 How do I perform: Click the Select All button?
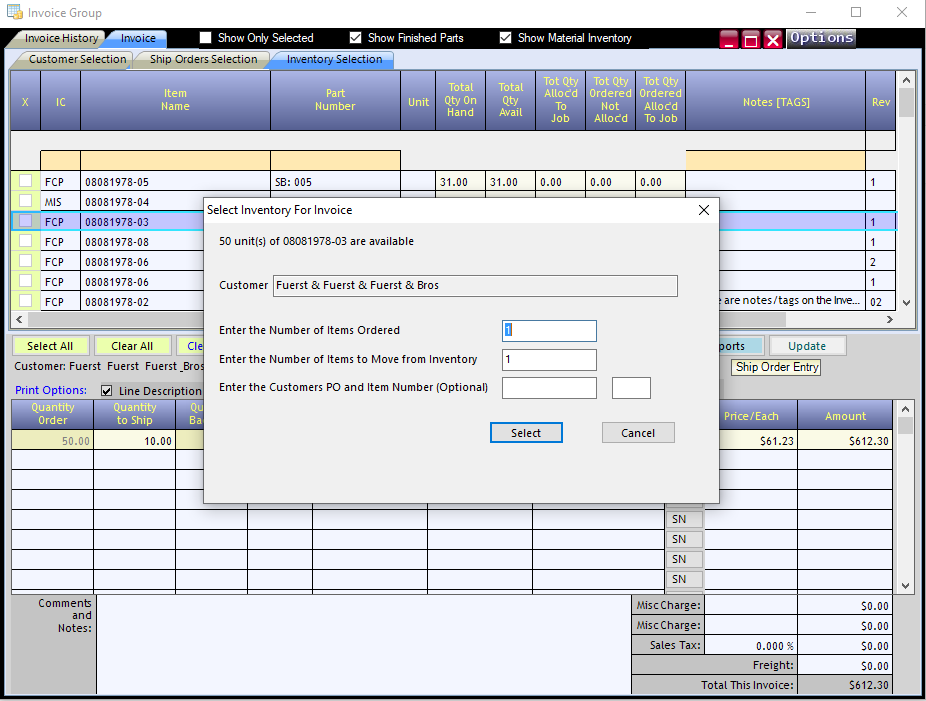click(50, 346)
